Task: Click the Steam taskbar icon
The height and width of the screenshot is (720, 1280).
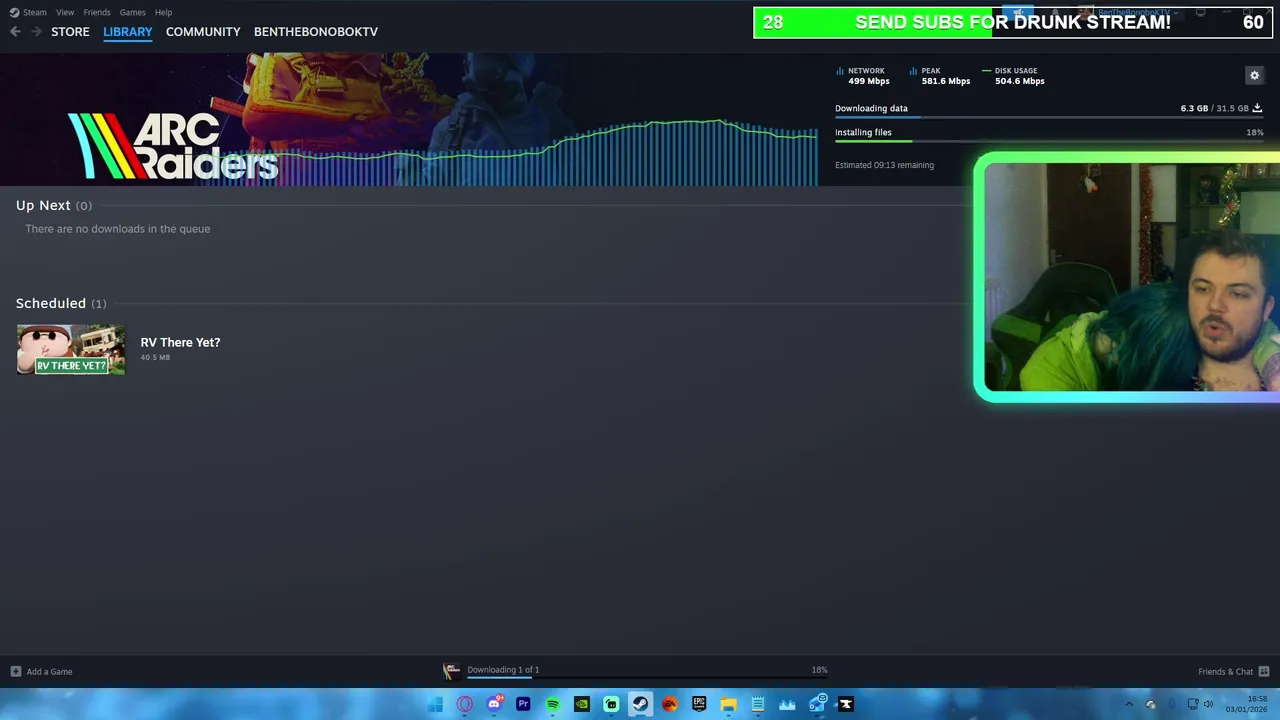Action: click(x=640, y=704)
